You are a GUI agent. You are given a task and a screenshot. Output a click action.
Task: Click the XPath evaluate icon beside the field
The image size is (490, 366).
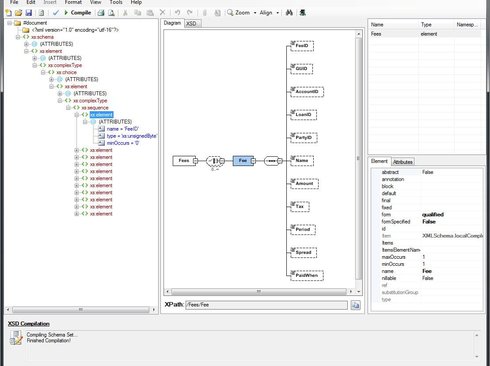point(355,305)
